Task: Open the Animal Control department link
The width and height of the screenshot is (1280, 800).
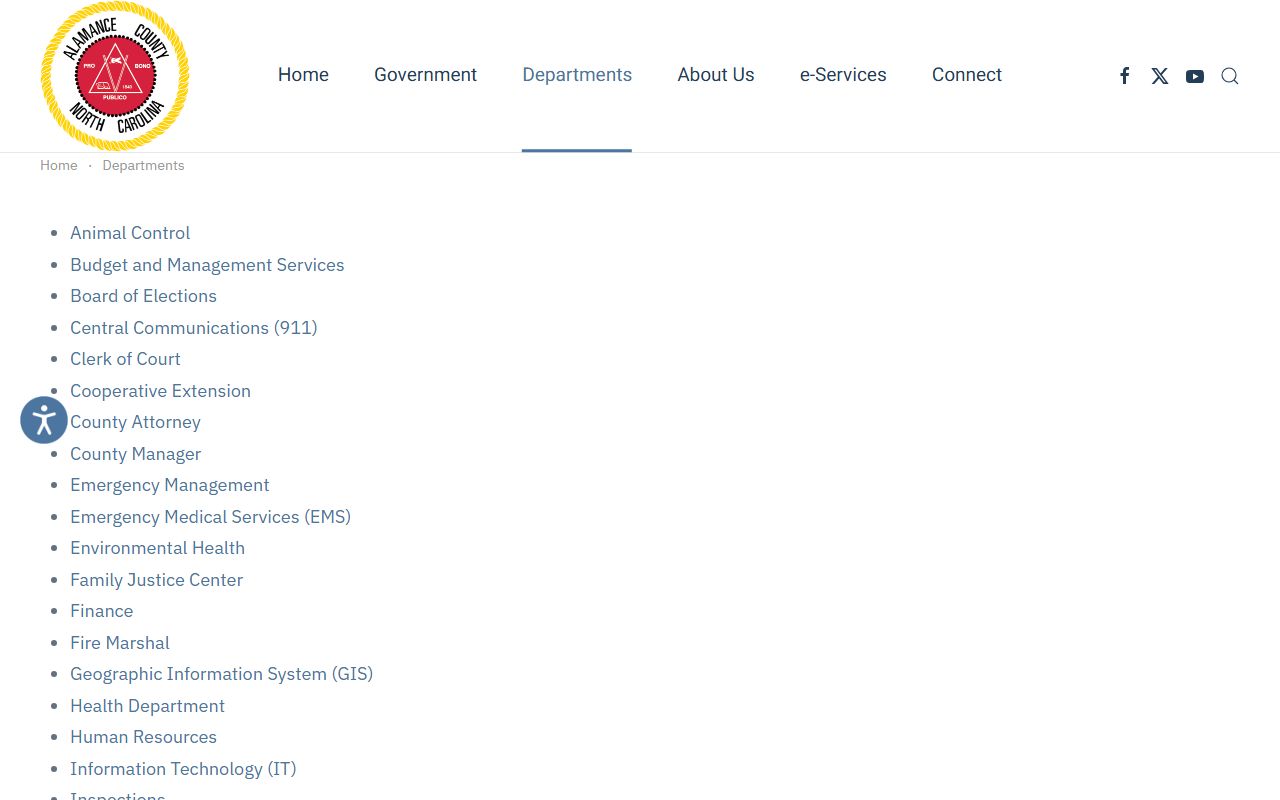Action: [130, 233]
